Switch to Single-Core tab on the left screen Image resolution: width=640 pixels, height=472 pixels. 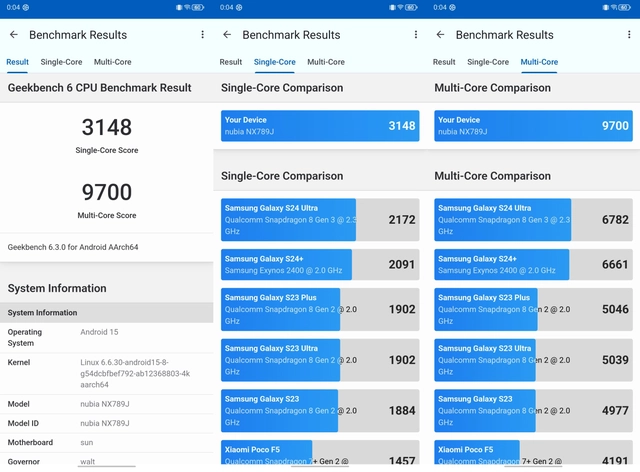[x=61, y=62]
